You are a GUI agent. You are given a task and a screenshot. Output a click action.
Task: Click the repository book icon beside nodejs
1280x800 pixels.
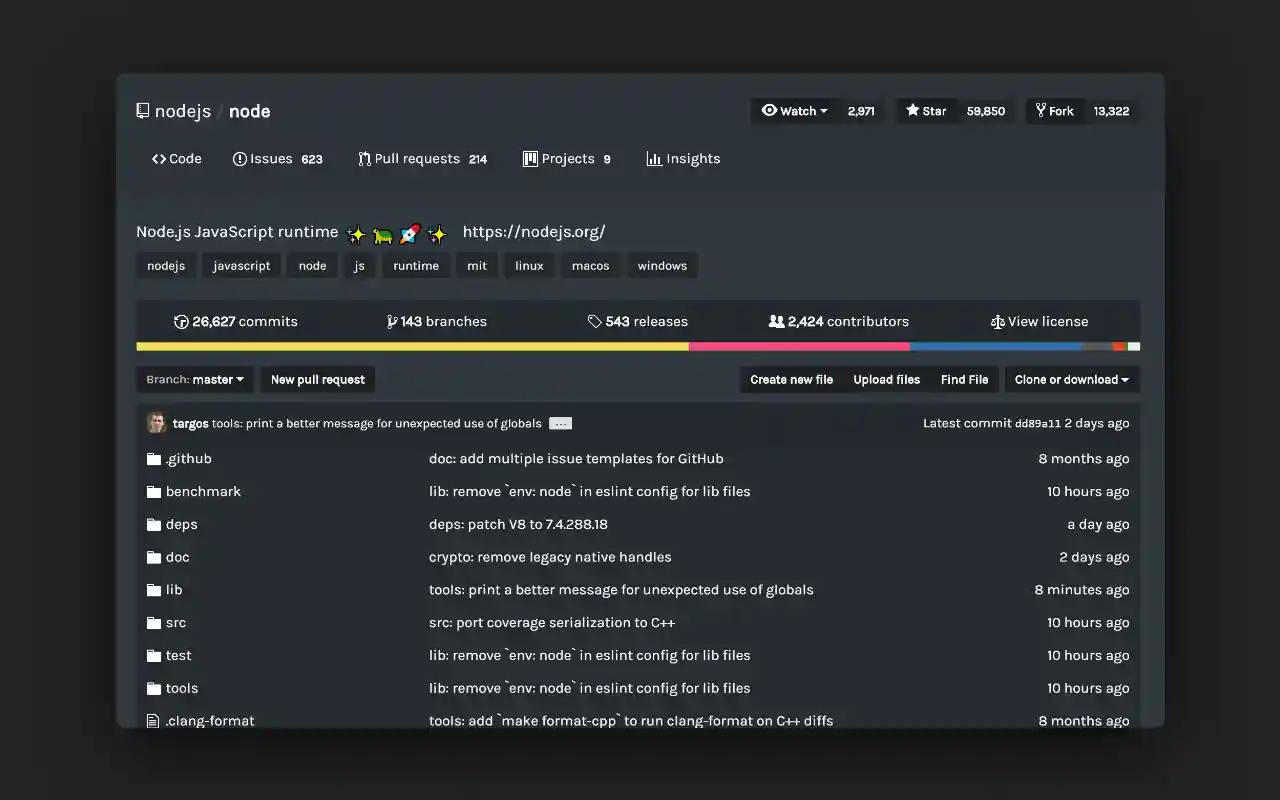[x=143, y=111]
